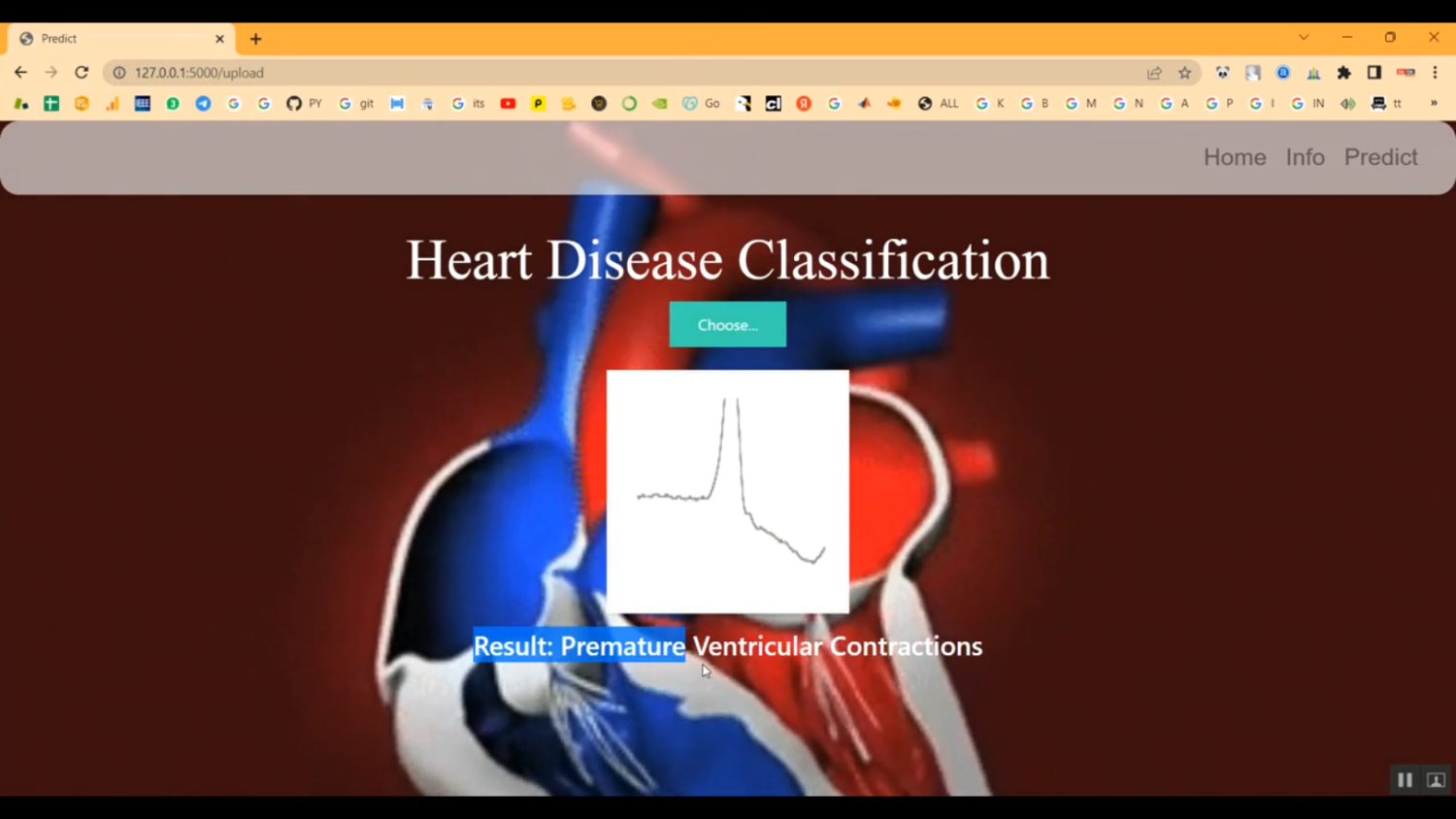Share this page using the share icon
The width and height of the screenshot is (1456, 819).
click(1154, 73)
